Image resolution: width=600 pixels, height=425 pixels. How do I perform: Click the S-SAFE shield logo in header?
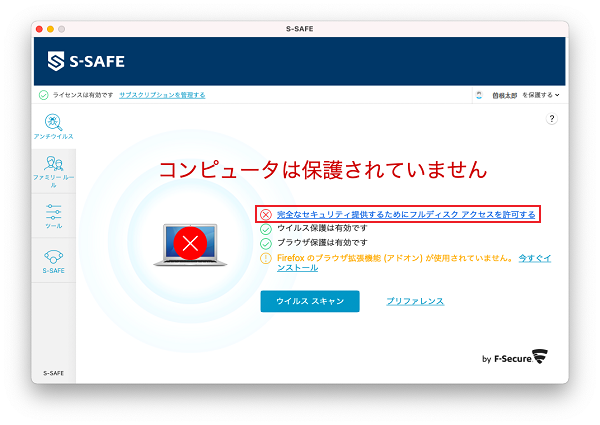click(57, 61)
